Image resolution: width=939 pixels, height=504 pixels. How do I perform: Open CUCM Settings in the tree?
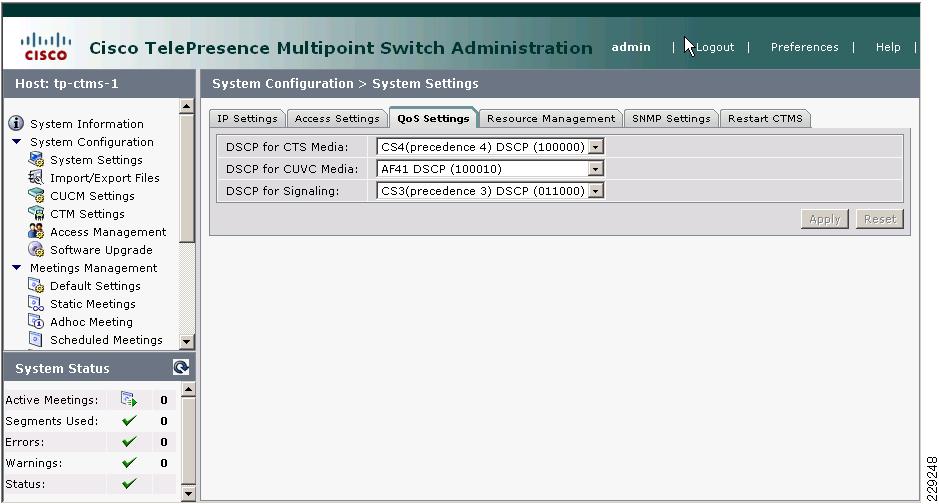92,196
